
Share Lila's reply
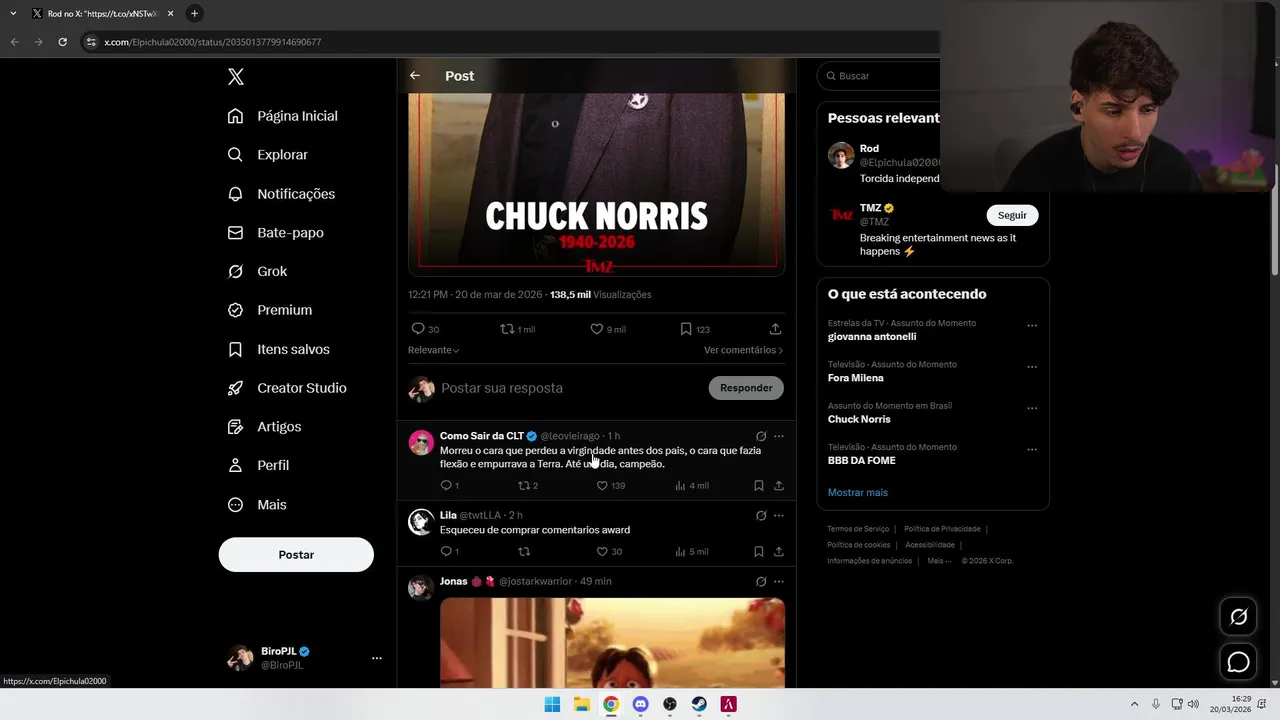(x=779, y=552)
